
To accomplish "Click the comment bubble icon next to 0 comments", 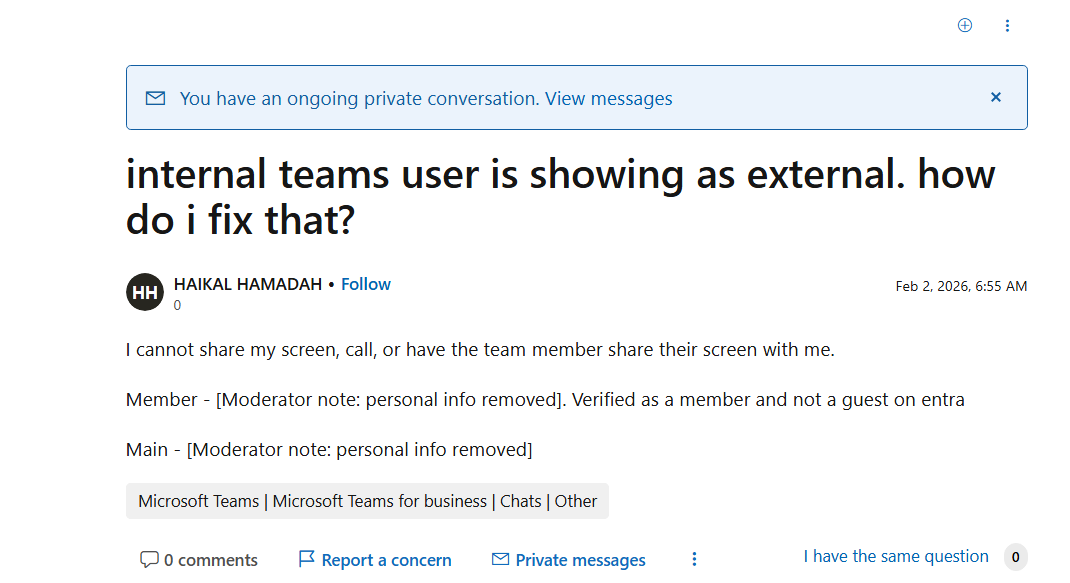I will coord(150,559).
